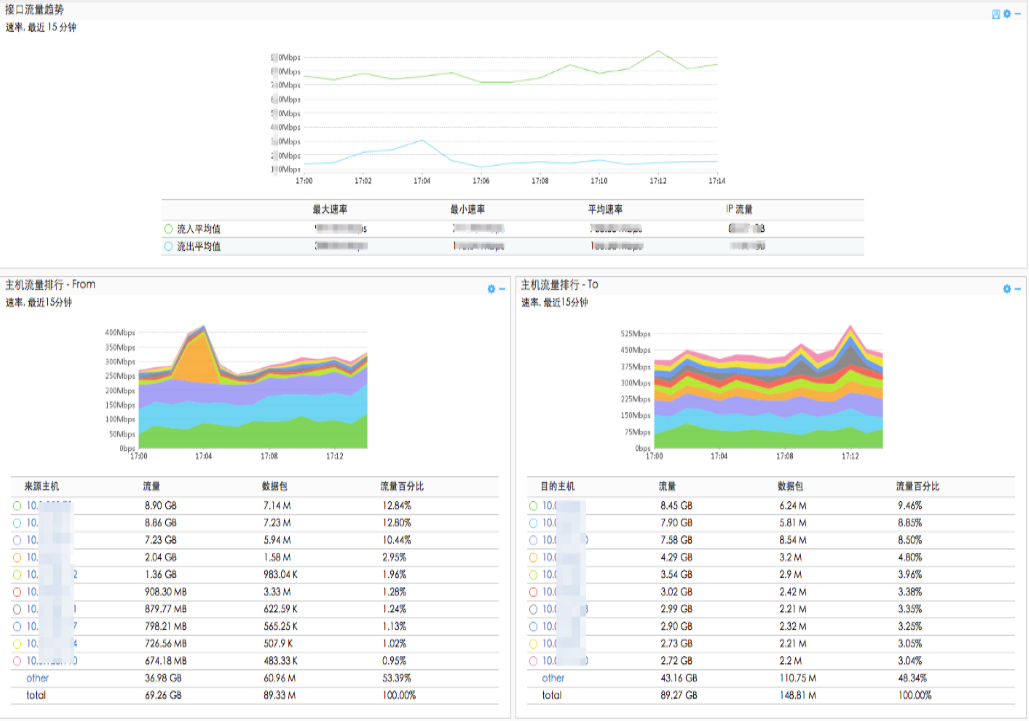The image size is (1029, 721).
Task: Open destination host link in 7.58 GB row
Action: pyautogui.click(x=565, y=540)
